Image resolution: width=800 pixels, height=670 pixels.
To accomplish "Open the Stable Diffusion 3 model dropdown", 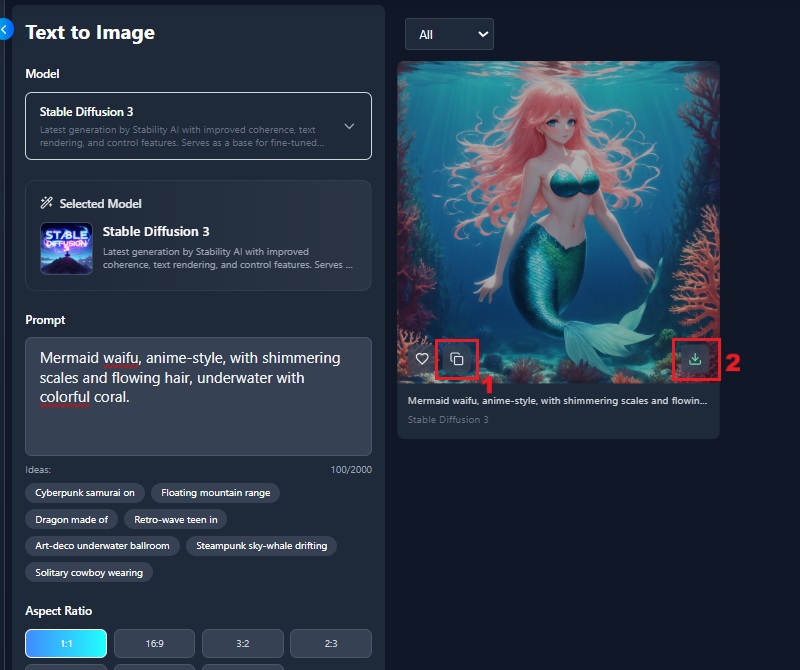I will pyautogui.click(x=198, y=126).
